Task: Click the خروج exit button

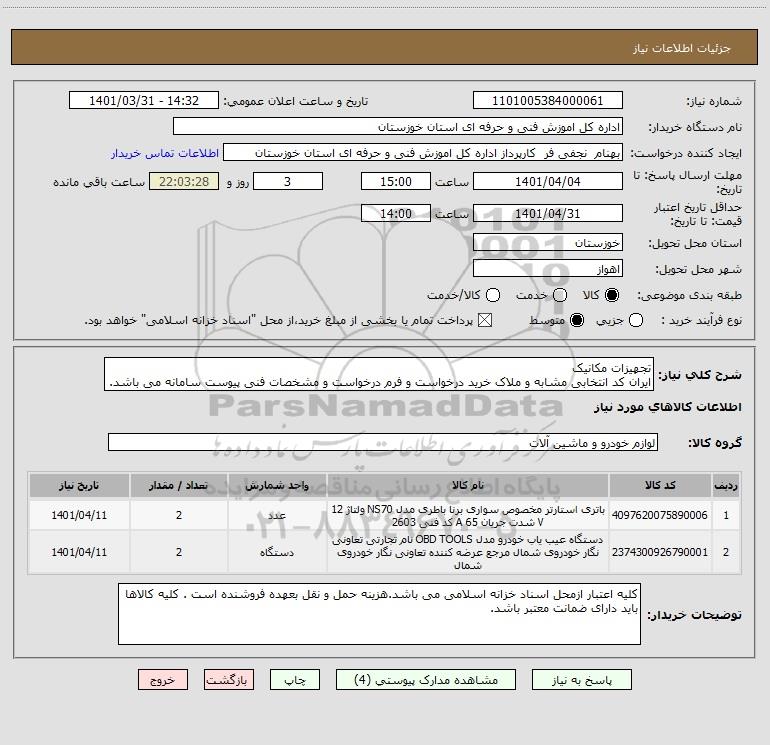Action: pyautogui.click(x=163, y=680)
